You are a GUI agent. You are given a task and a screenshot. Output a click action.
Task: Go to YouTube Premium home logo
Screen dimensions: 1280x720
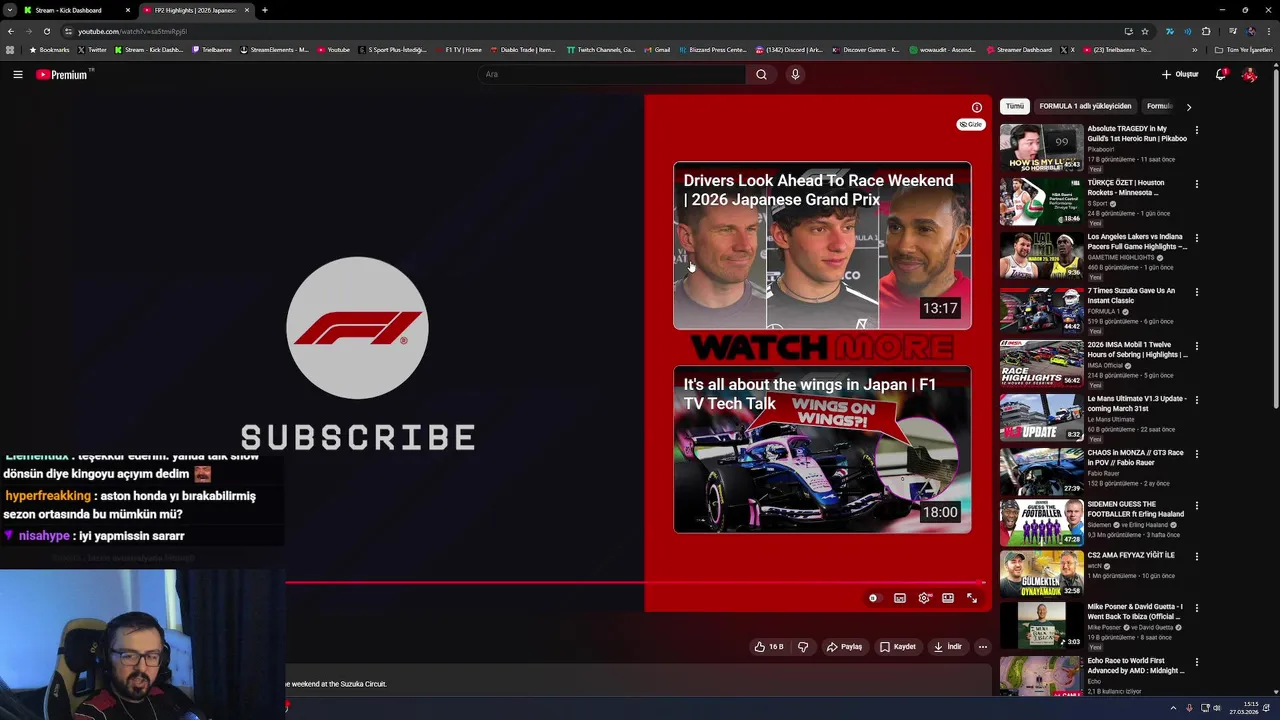click(x=64, y=74)
